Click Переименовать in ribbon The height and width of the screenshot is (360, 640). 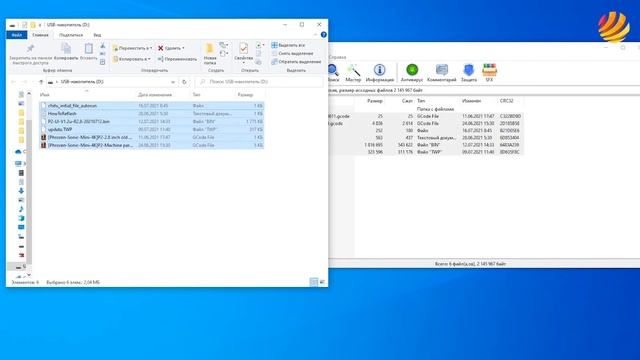pyautogui.click(x=177, y=59)
